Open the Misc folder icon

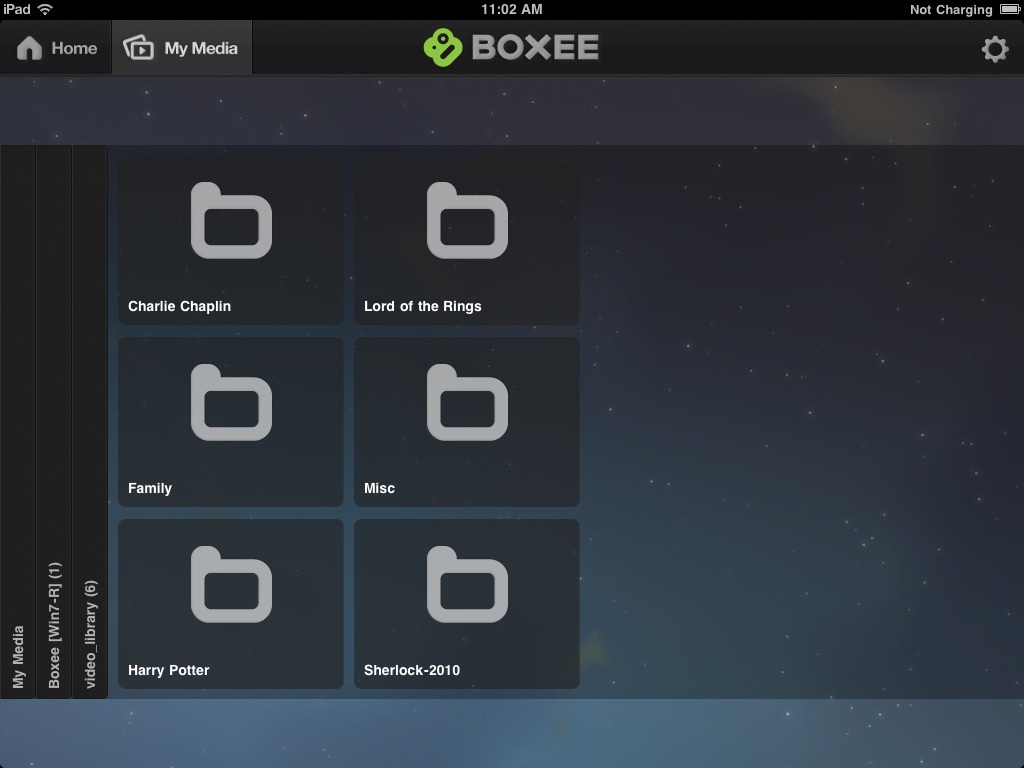pyautogui.click(x=467, y=402)
